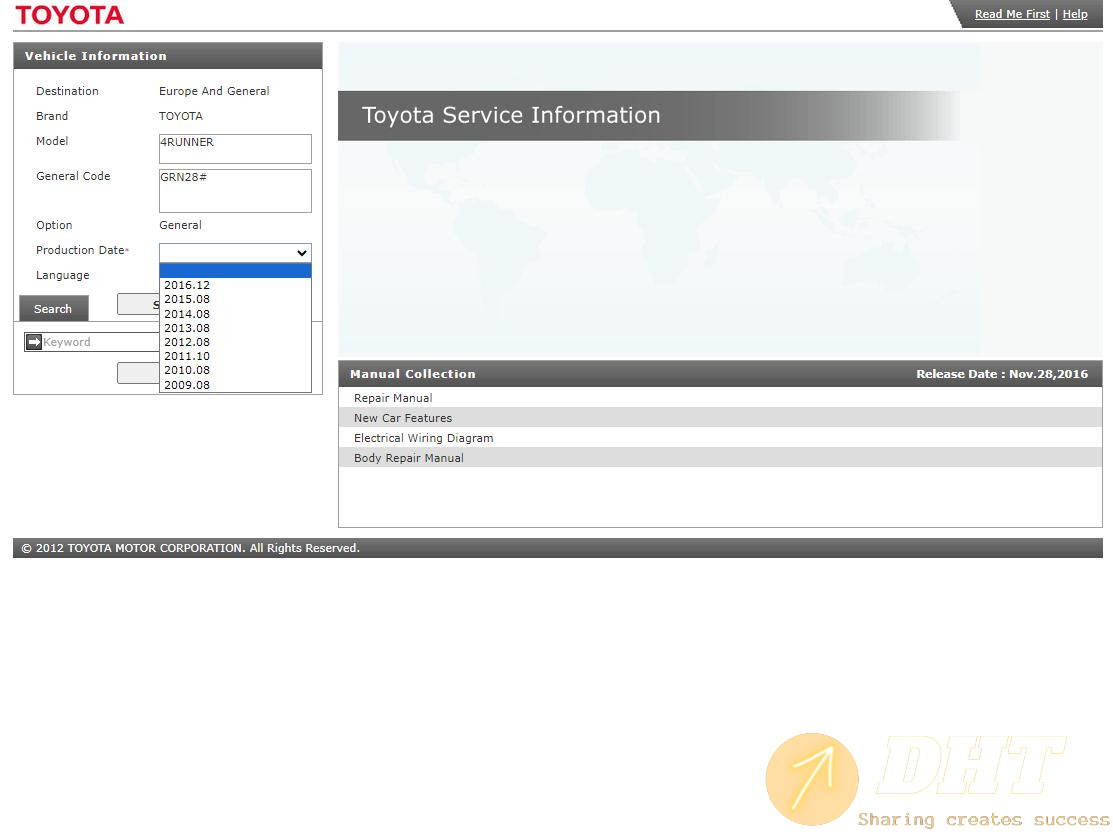Choose production date 2015.08
Screen dimensions: 1113x832
235,300
